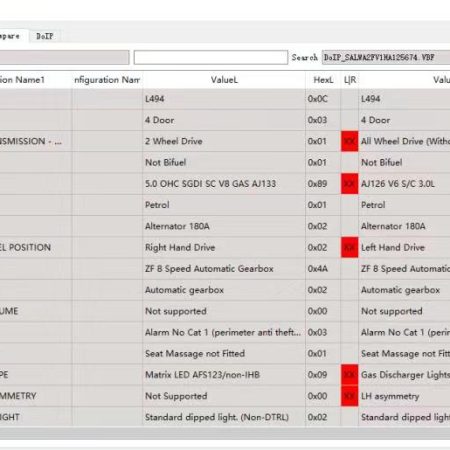Select the red marker in Right Hand Drive row

(350, 247)
